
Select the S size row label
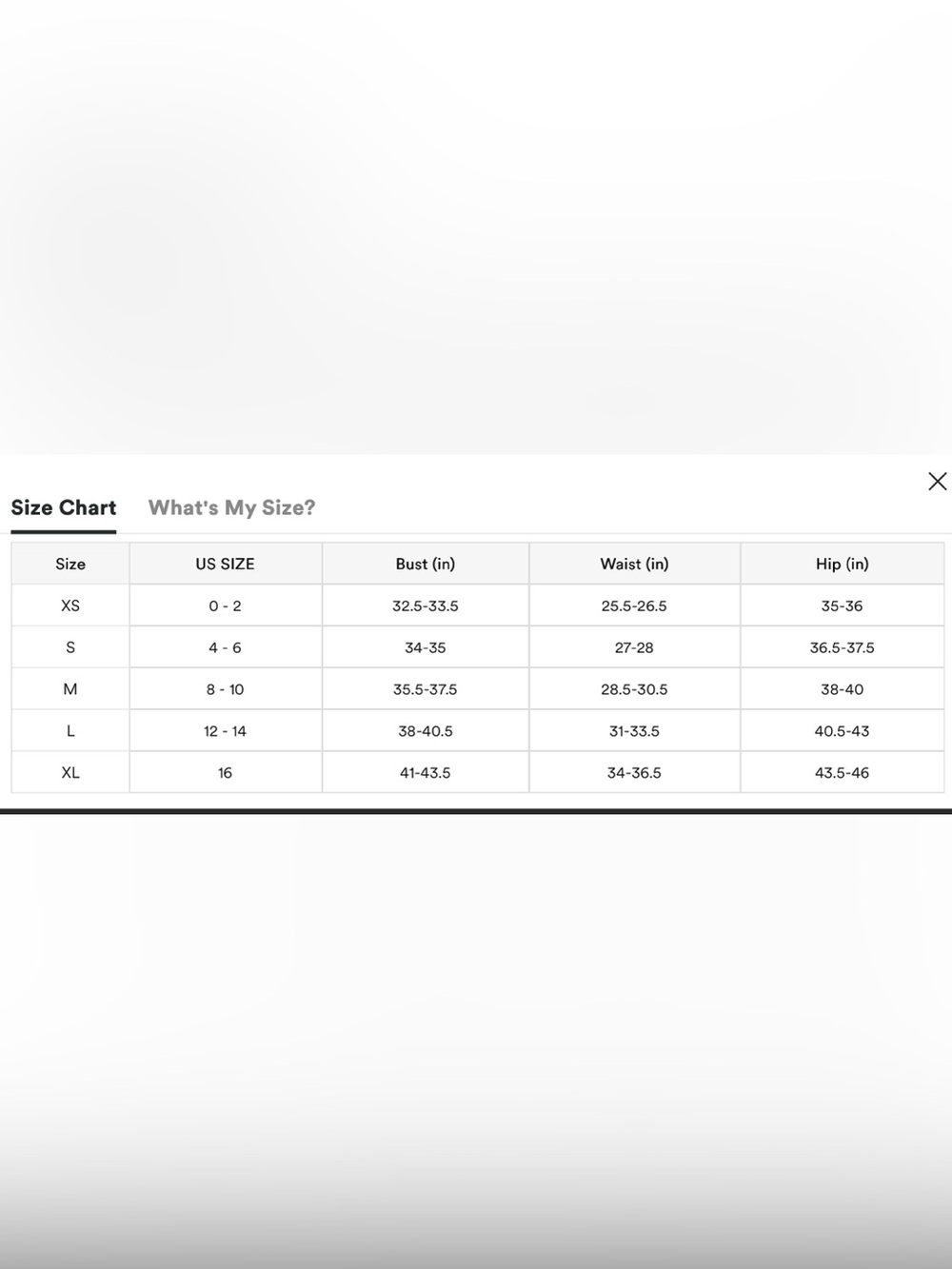70,647
